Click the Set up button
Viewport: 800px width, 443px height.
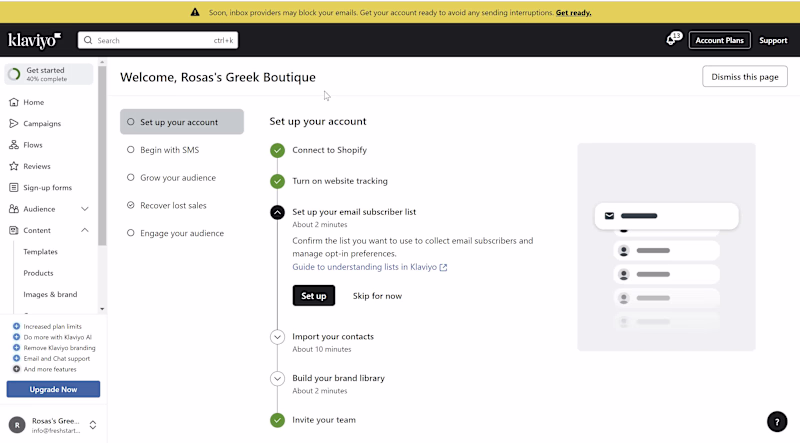tap(313, 296)
